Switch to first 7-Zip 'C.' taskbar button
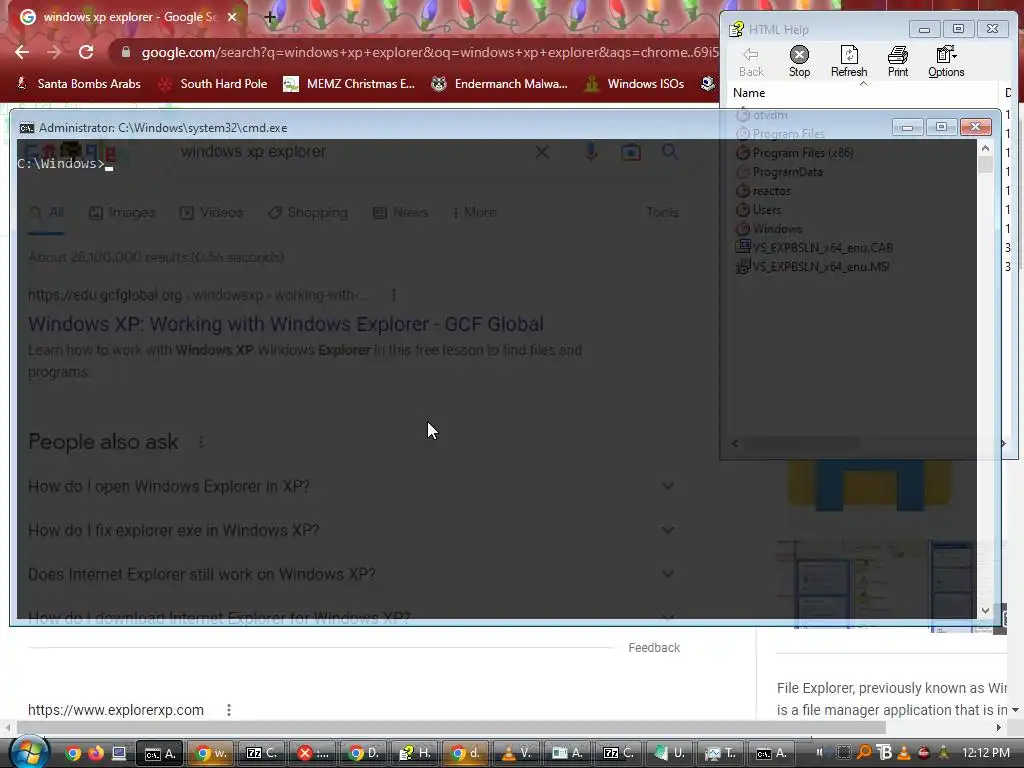 pyautogui.click(x=261, y=754)
